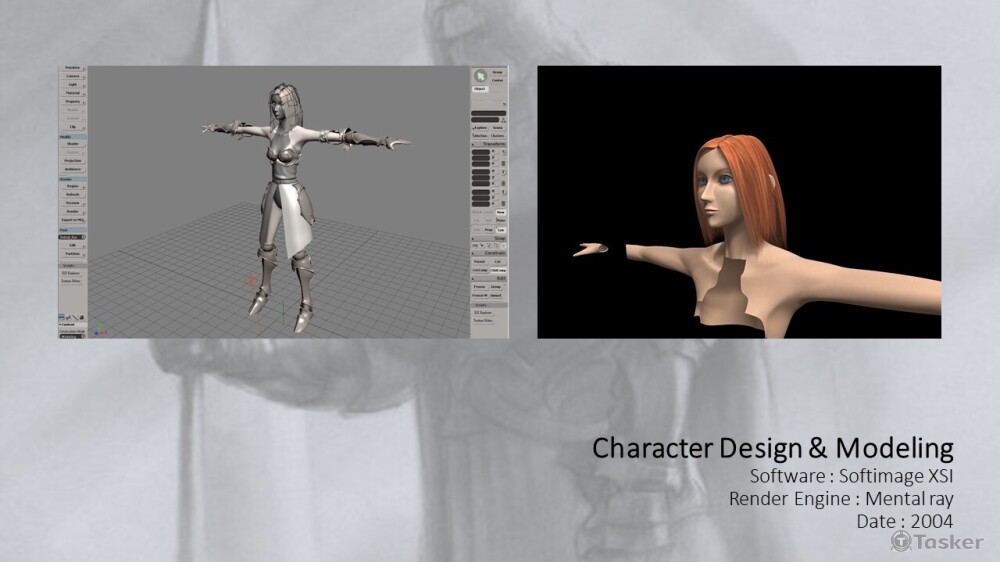Open the Primitive menu dropdown
The width and height of the screenshot is (1000, 562).
(72, 69)
